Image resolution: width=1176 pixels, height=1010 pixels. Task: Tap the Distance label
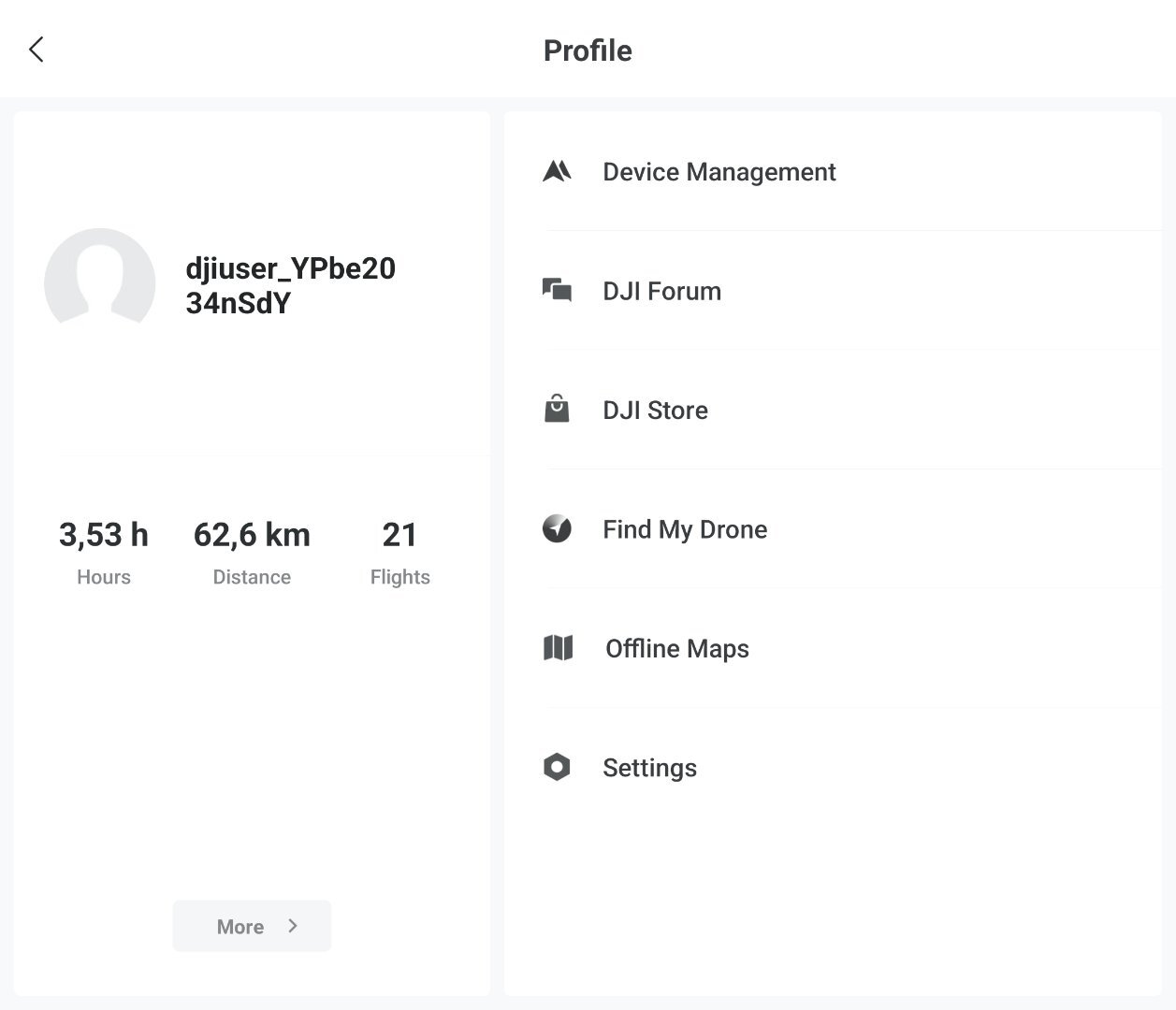(x=252, y=577)
